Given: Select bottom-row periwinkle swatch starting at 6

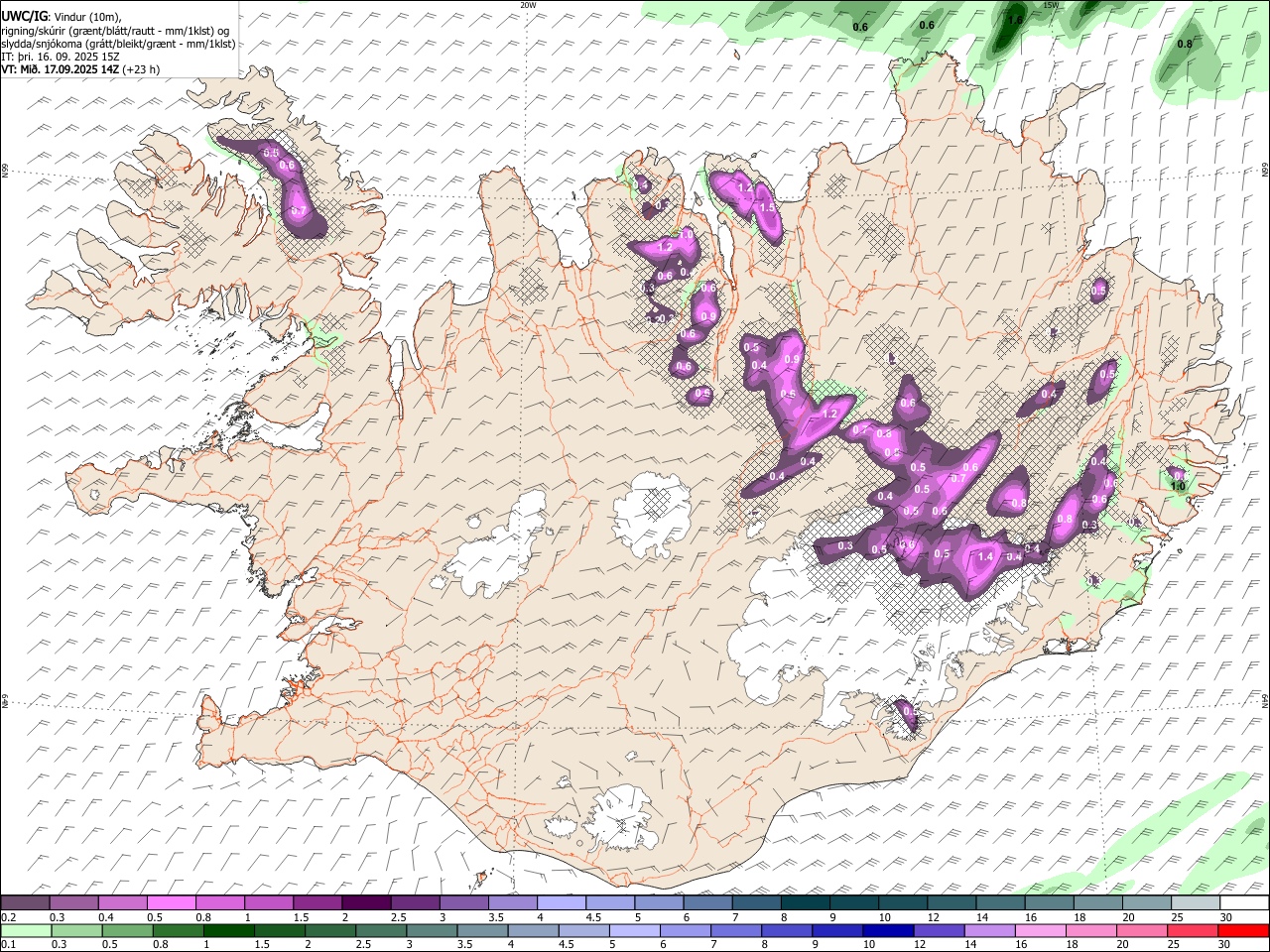Looking at the screenshot, I should (685, 930).
